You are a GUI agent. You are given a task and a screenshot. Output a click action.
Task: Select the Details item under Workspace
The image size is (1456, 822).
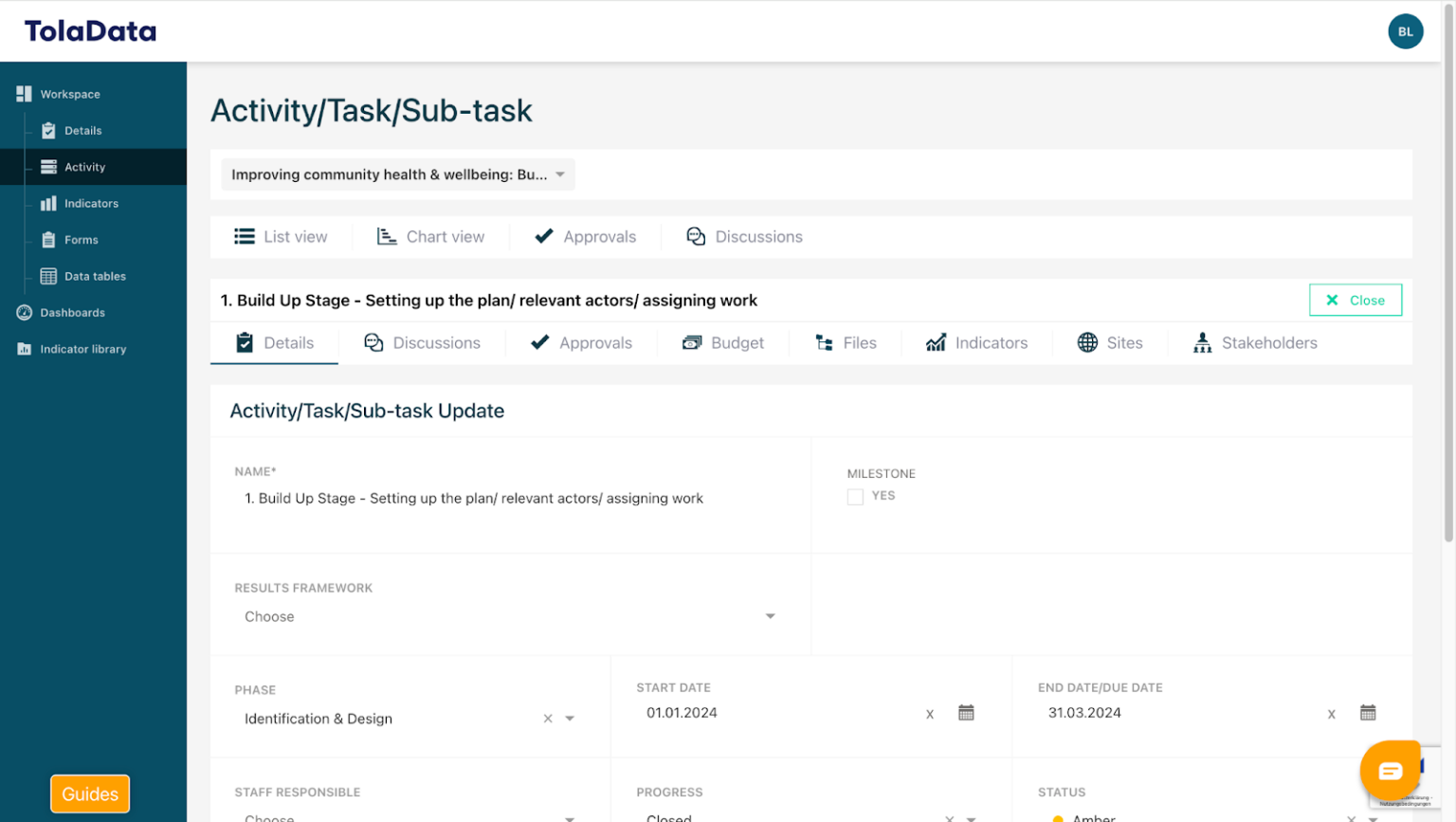pyautogui.click(x=84, y=130)
